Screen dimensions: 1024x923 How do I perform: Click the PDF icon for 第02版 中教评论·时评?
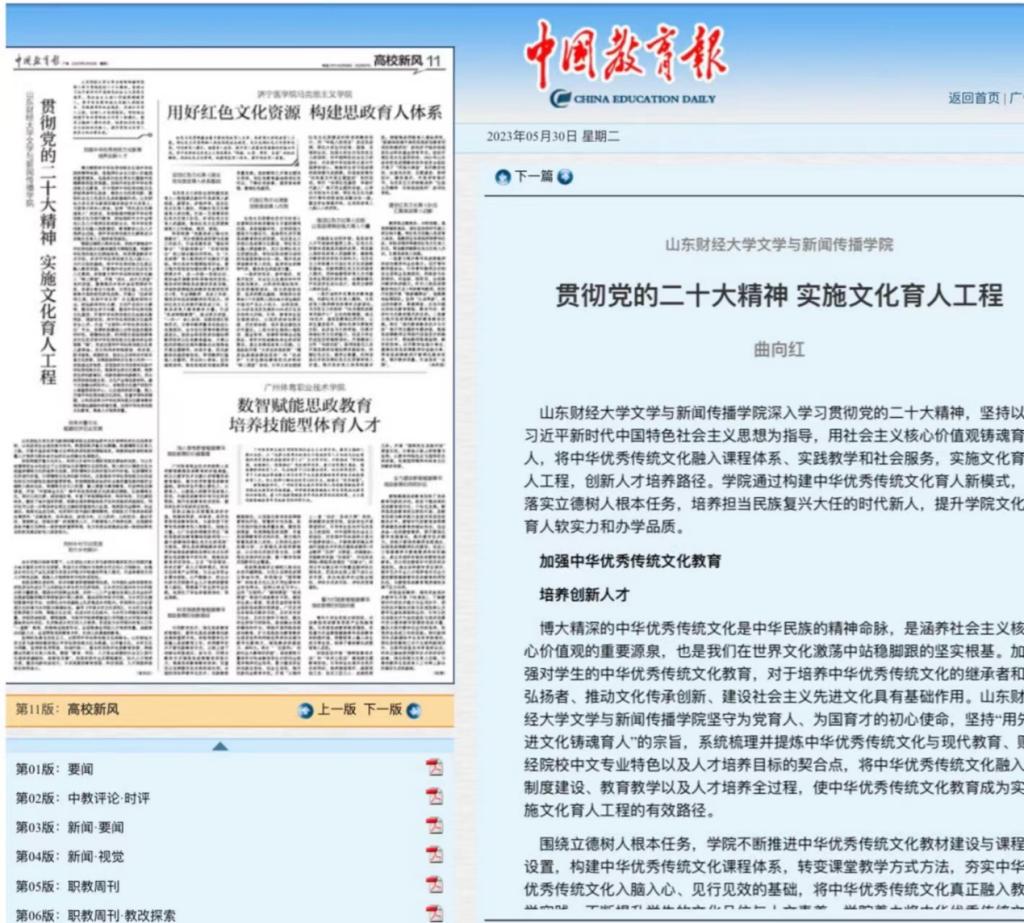pyautogui.click(x=434, y=797)
